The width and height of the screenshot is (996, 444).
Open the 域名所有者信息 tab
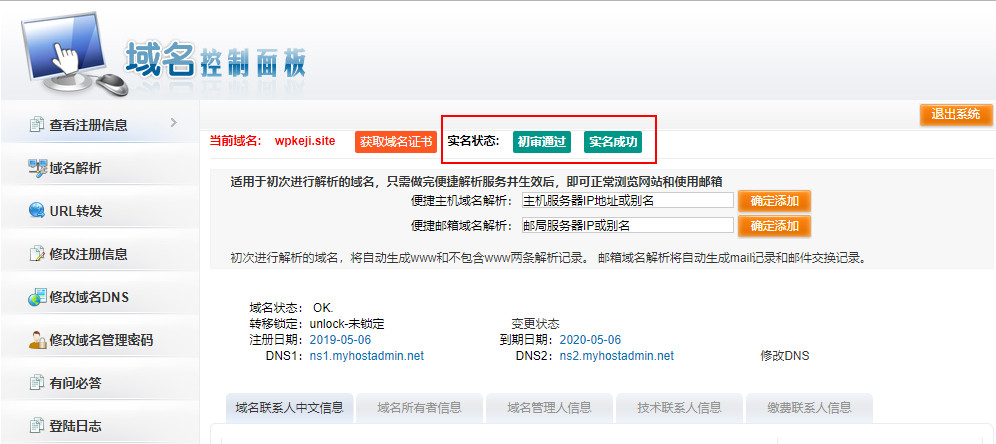point(419,407)
